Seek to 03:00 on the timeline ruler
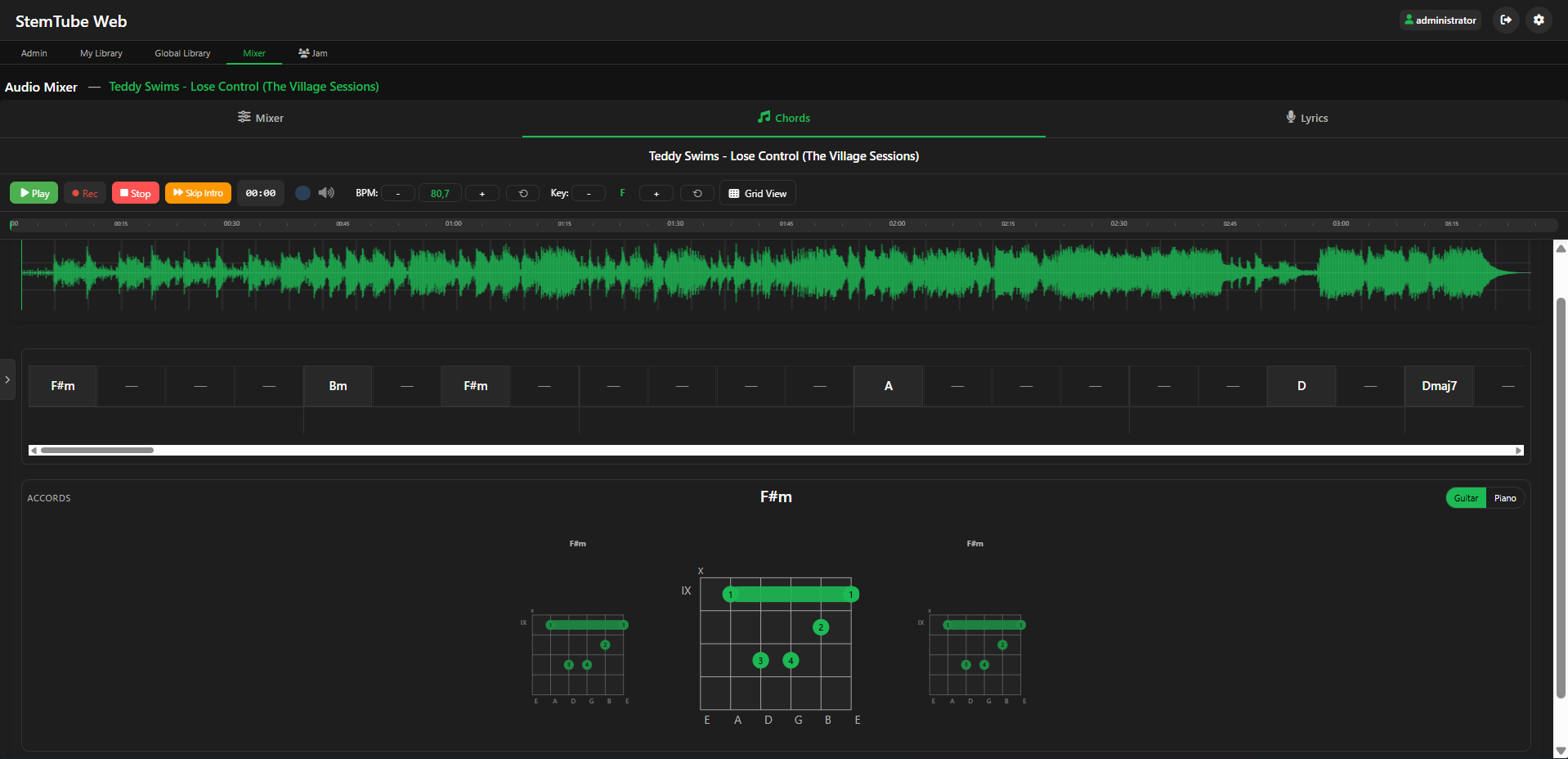Viewport: 1568px width, 759px height. (x=1341, y=223)
